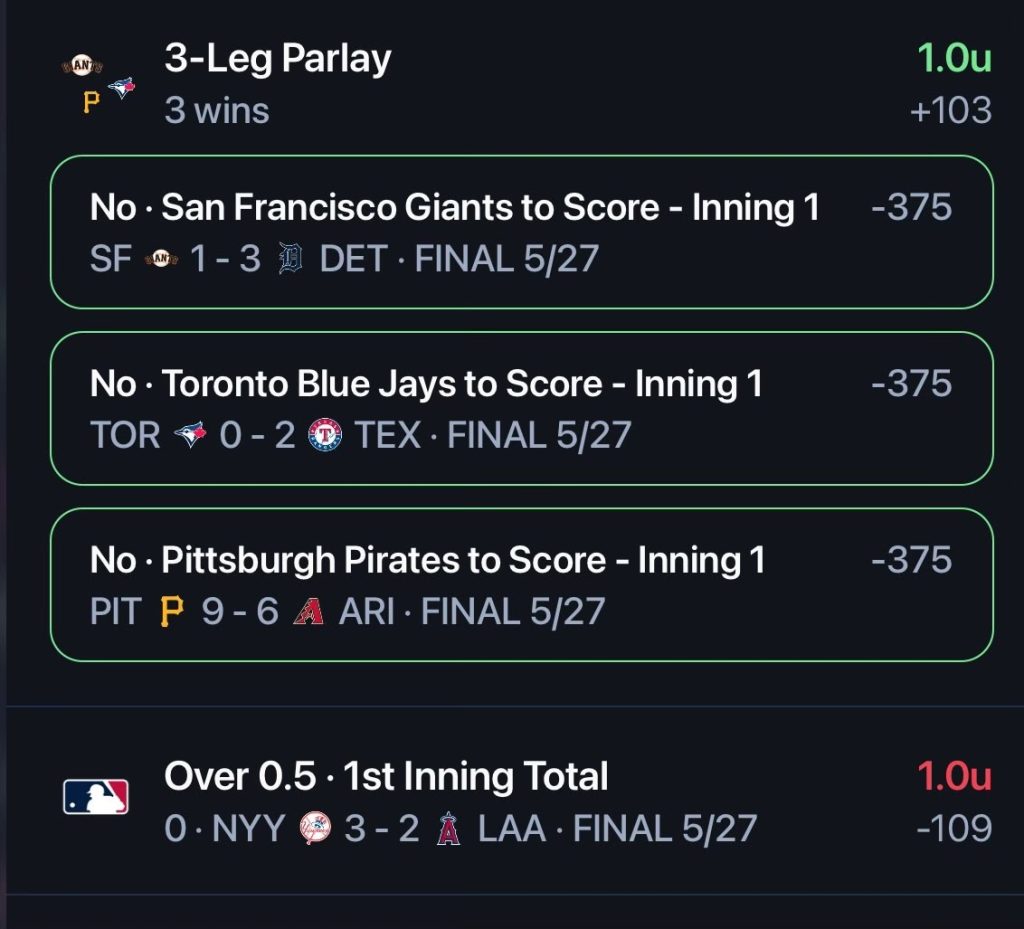This screenshot has width=1024, height=929.
Task: Open the Toronto Blue Jays Inning 1 leg
Action: pyautogui.click(x=522, y=408)
